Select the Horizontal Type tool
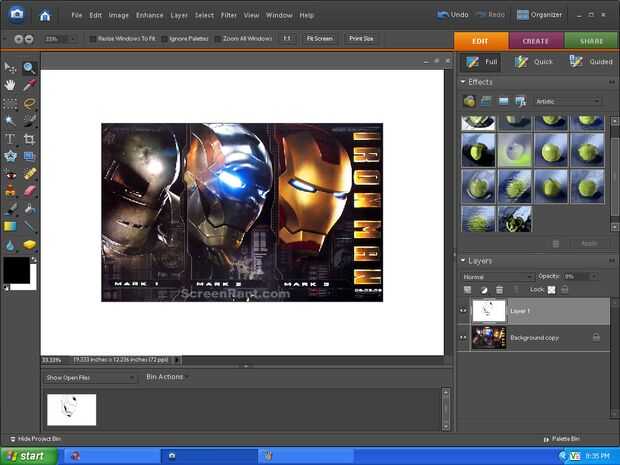Screen dimensions: 620x465 (10, 139)
